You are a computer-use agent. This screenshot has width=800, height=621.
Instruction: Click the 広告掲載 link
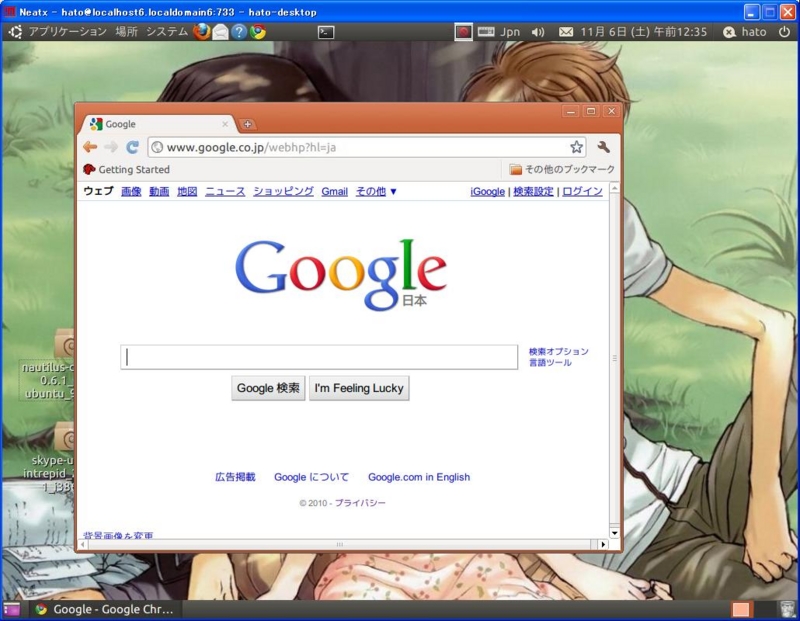tap(235, 477)
